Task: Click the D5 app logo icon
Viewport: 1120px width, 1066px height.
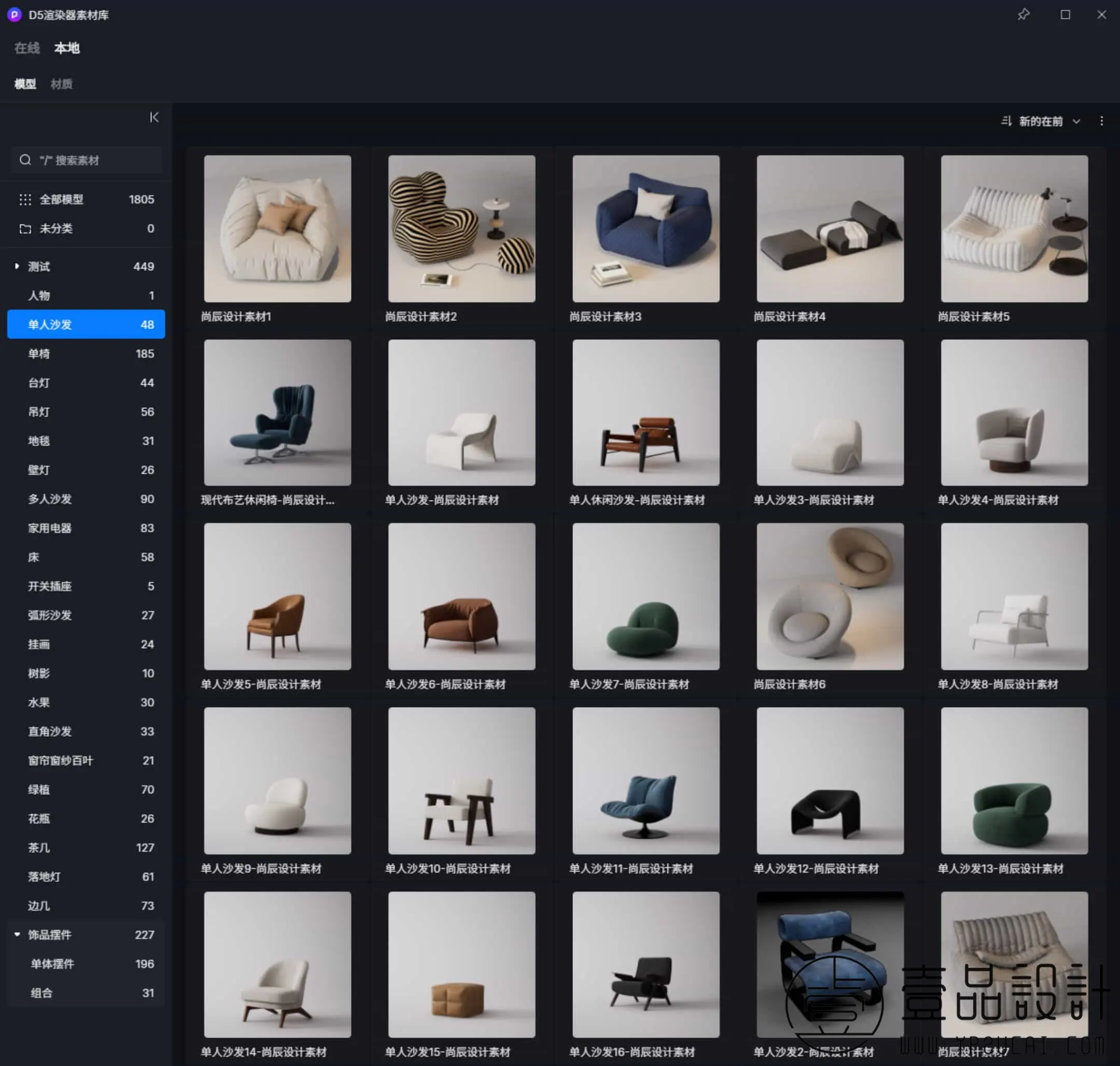Action: 14,15
